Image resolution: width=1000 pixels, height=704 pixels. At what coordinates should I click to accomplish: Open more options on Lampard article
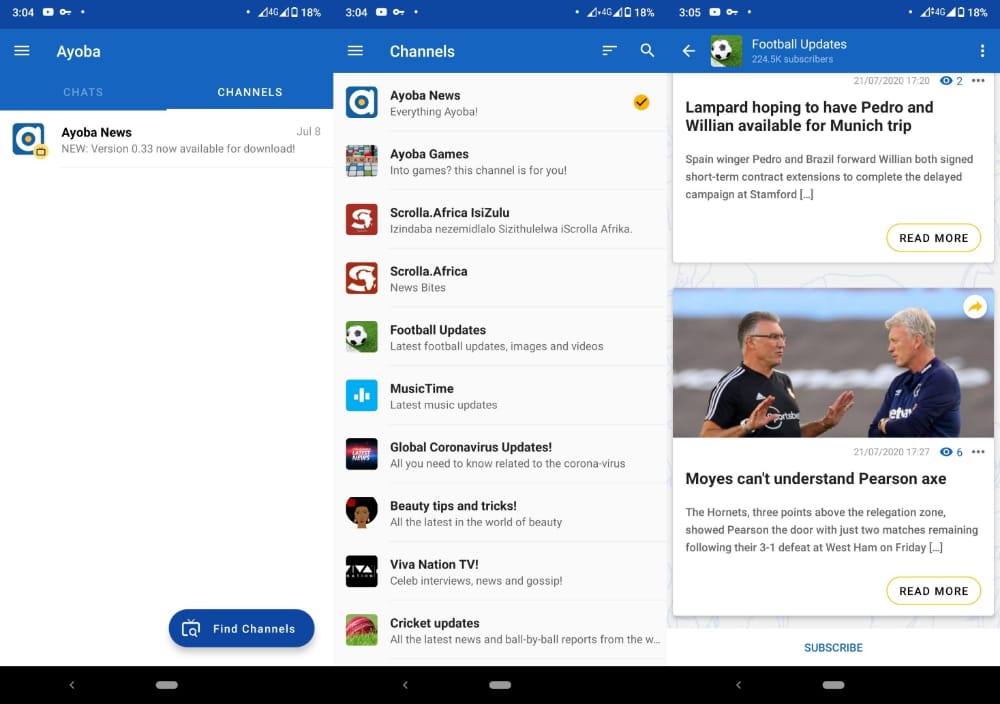pyautogui.click(x=978, y=80)
